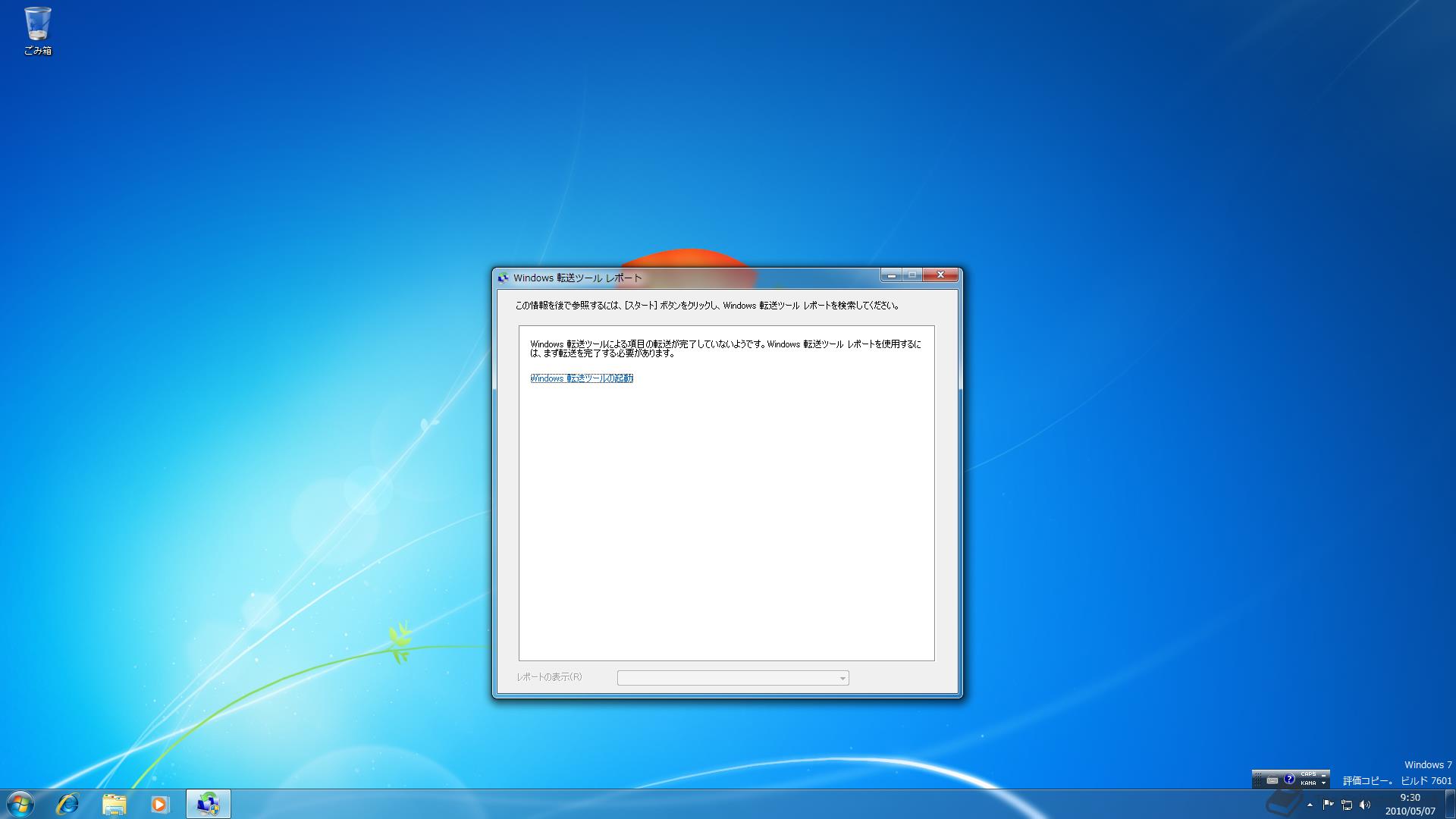1456x819 pixels.
Task: Close the Windows 転送ツール レポート window
Action: pos(940,275)
